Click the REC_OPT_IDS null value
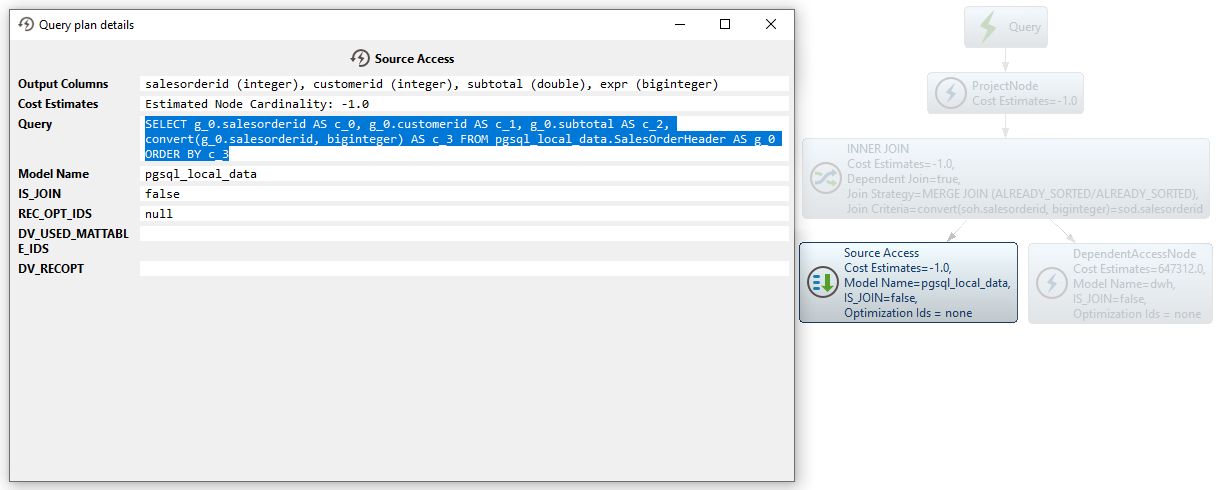 coord(464,214)
